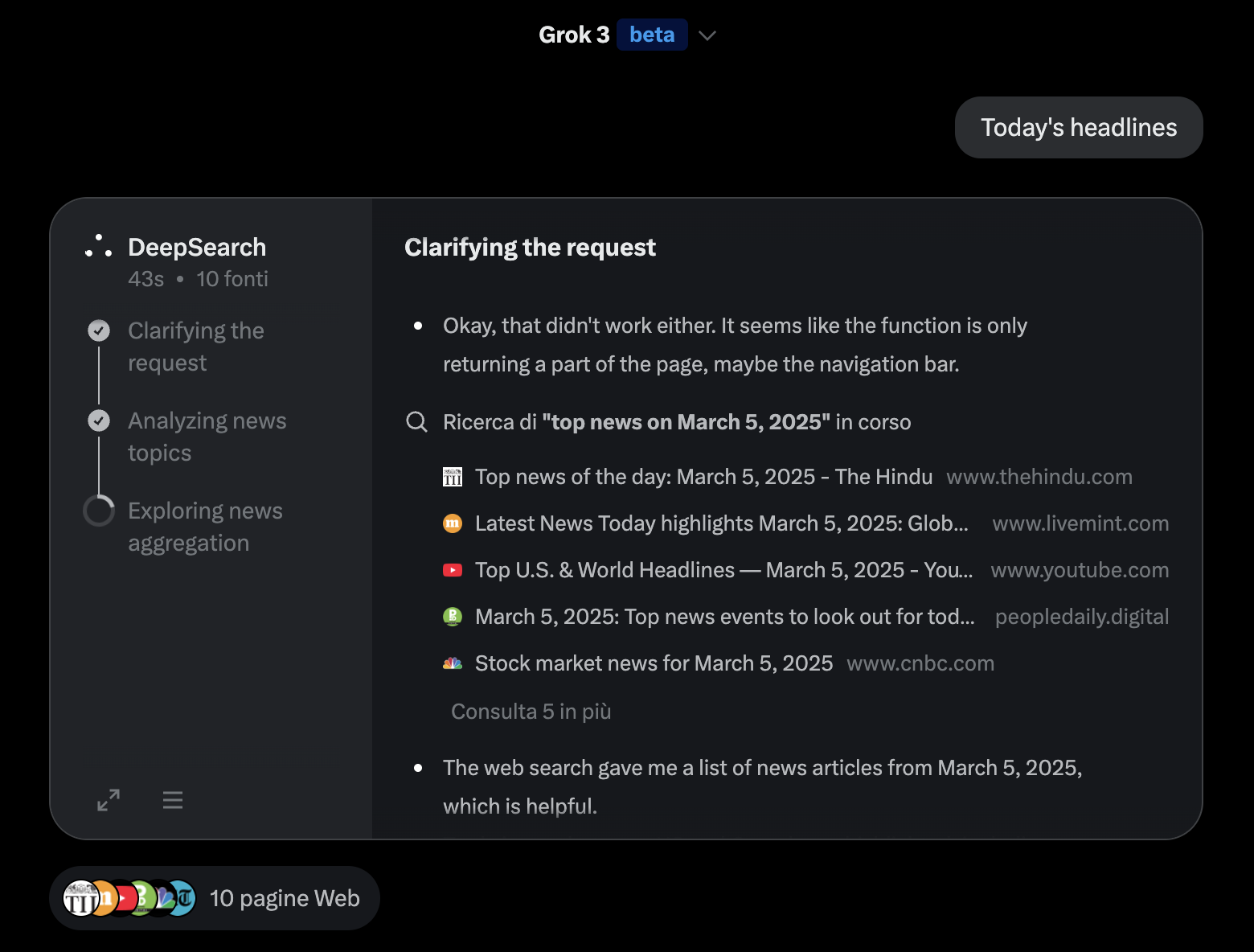Click the list menu icon in DeepSearch panel
Screen dimensions: 1254x952
pos(173,800)
